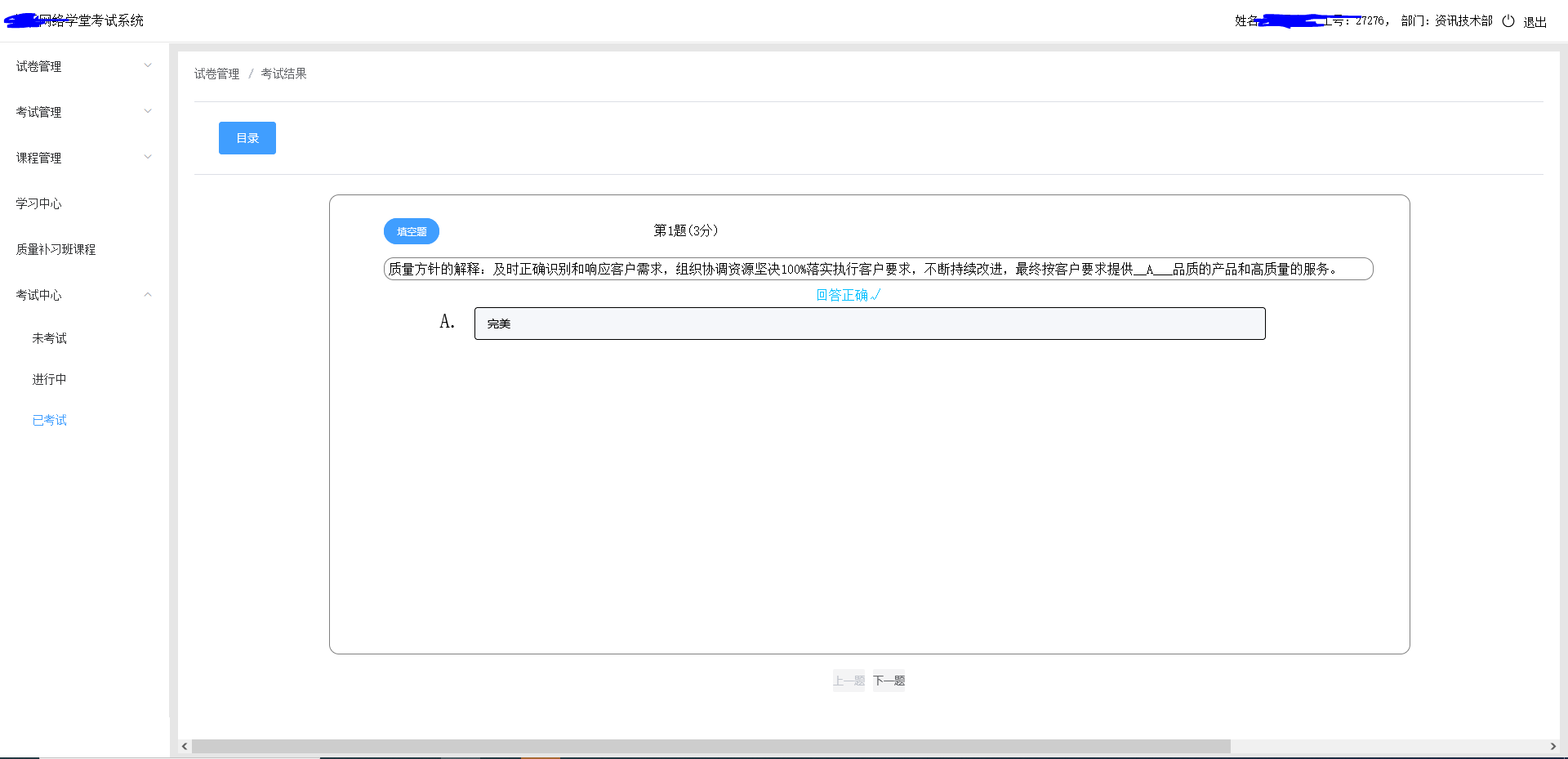Click the scrollbar right arrow
1568x759 pixels.
tap(1552, 746)
